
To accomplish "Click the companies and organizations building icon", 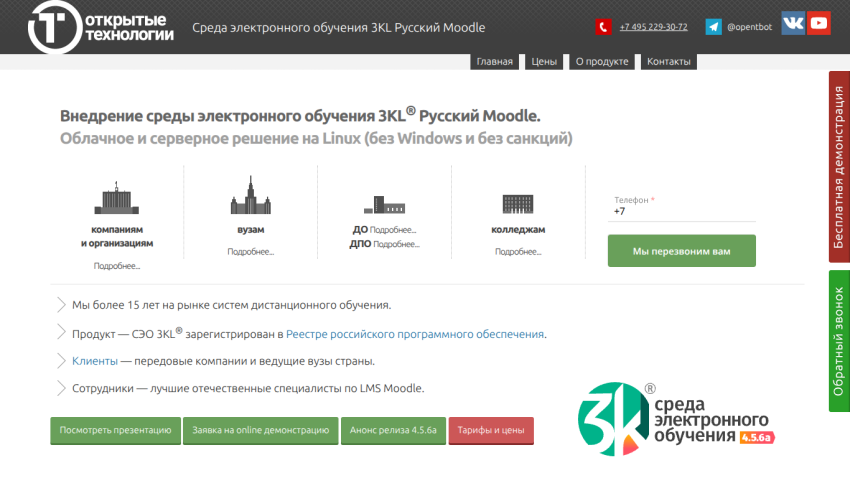I will 117,198.
